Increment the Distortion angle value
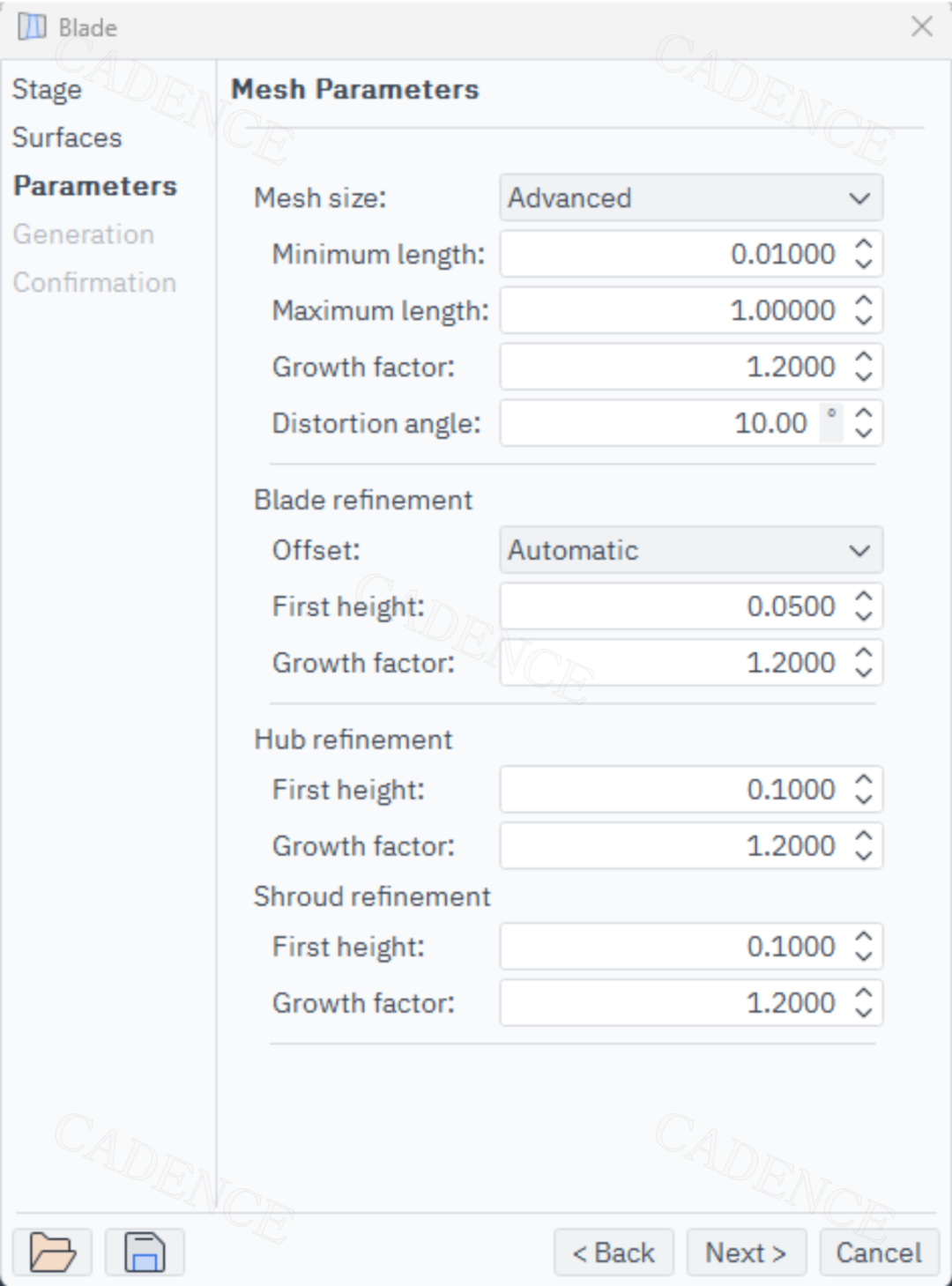Viewport: 952px width, 1286px height. (x=864, y=414)
